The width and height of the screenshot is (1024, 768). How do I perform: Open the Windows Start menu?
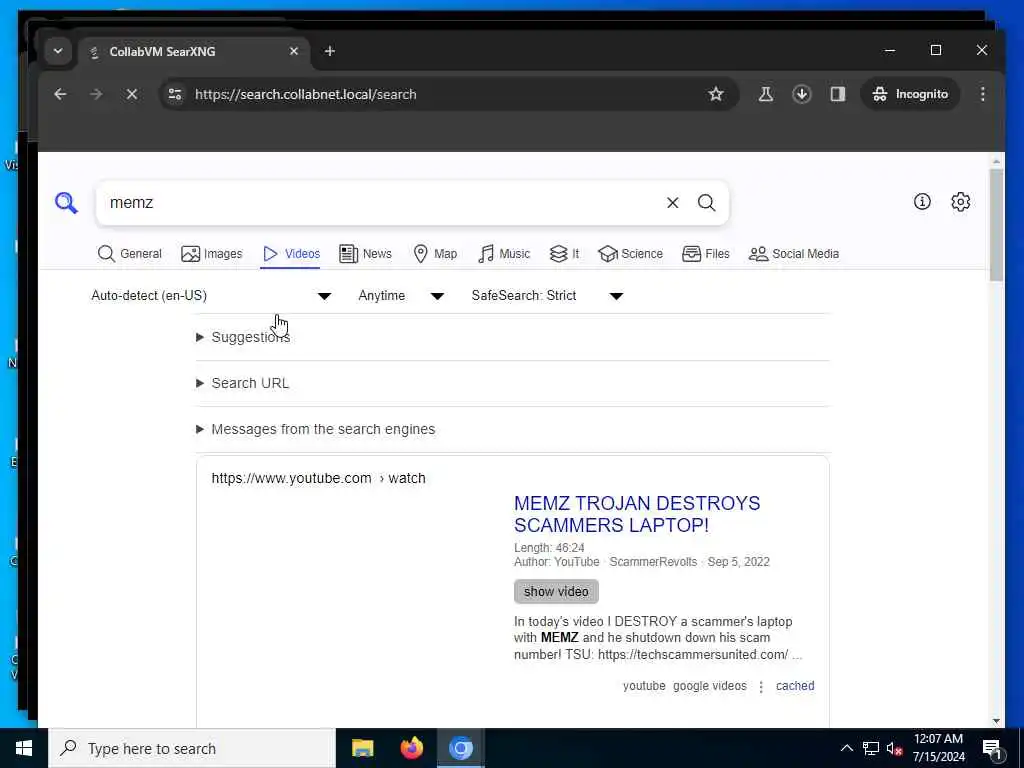24,748
